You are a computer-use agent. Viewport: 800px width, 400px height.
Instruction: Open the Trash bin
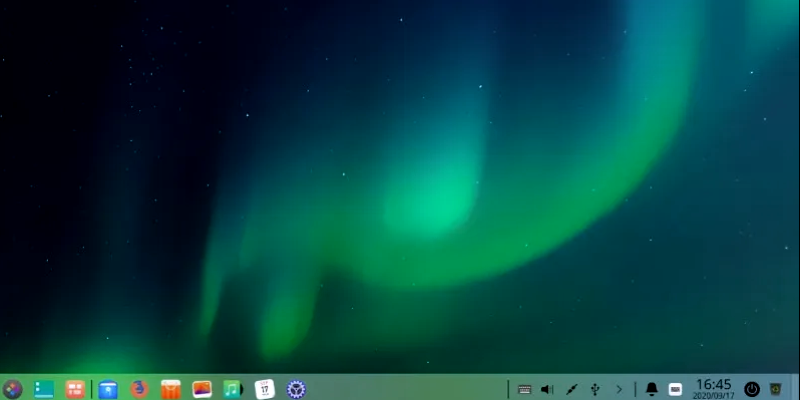click(776, 389)
